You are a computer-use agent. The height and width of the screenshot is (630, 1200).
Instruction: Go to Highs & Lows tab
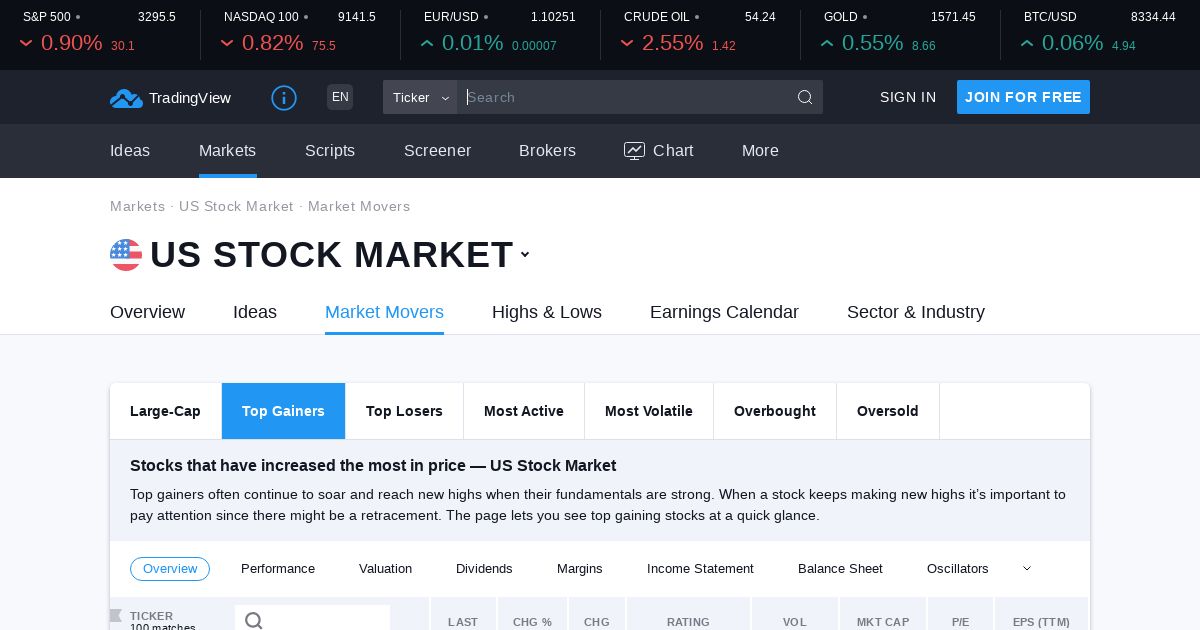coord(547,312)
